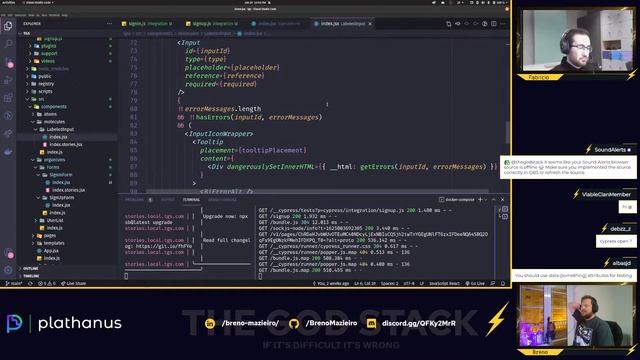Click Go Live in the status bar
640x360 pixels.
475,283
